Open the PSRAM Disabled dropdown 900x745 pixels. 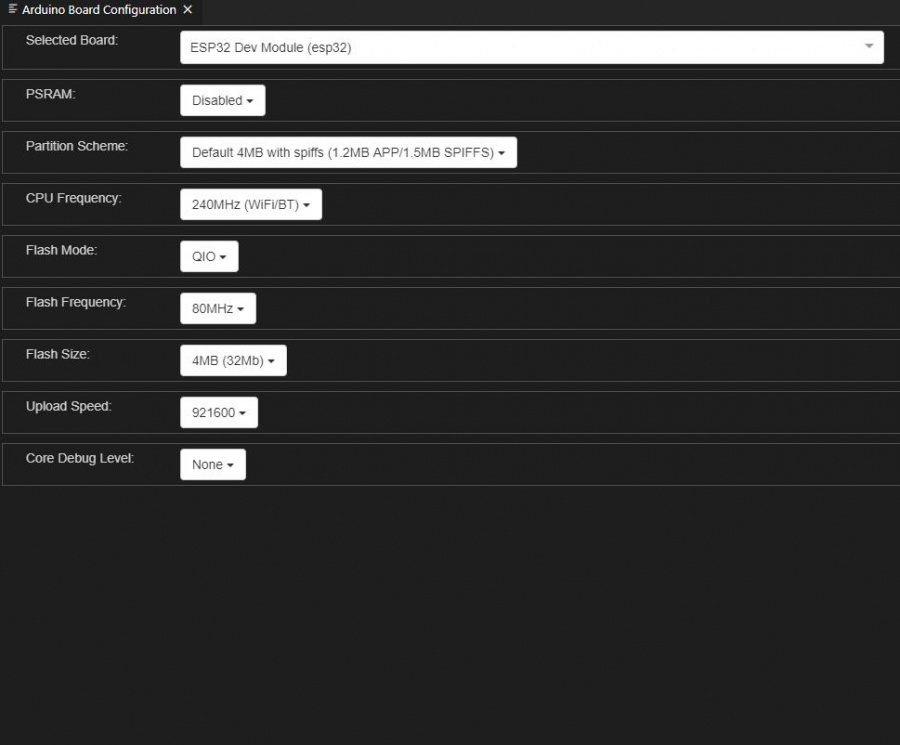(x=222, y=100)
